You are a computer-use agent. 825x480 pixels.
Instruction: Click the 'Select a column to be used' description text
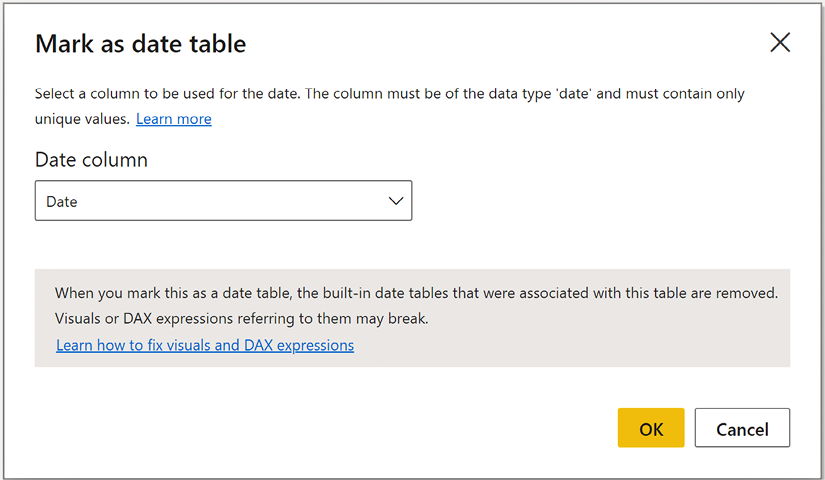click(389, 106)
